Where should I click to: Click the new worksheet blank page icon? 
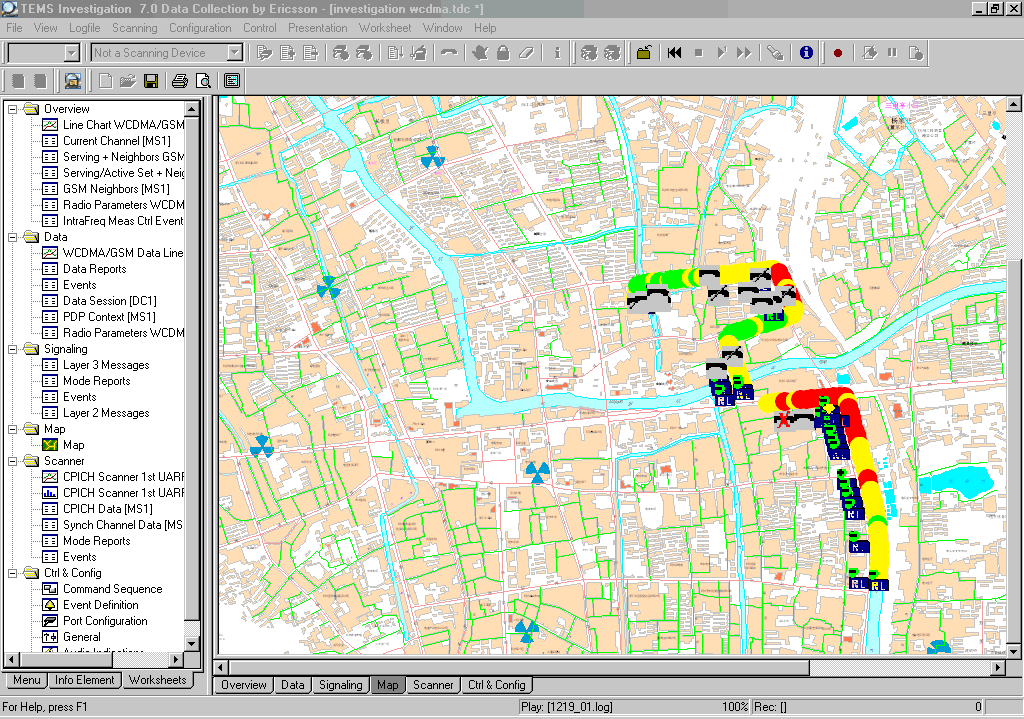tap(105, 81)
